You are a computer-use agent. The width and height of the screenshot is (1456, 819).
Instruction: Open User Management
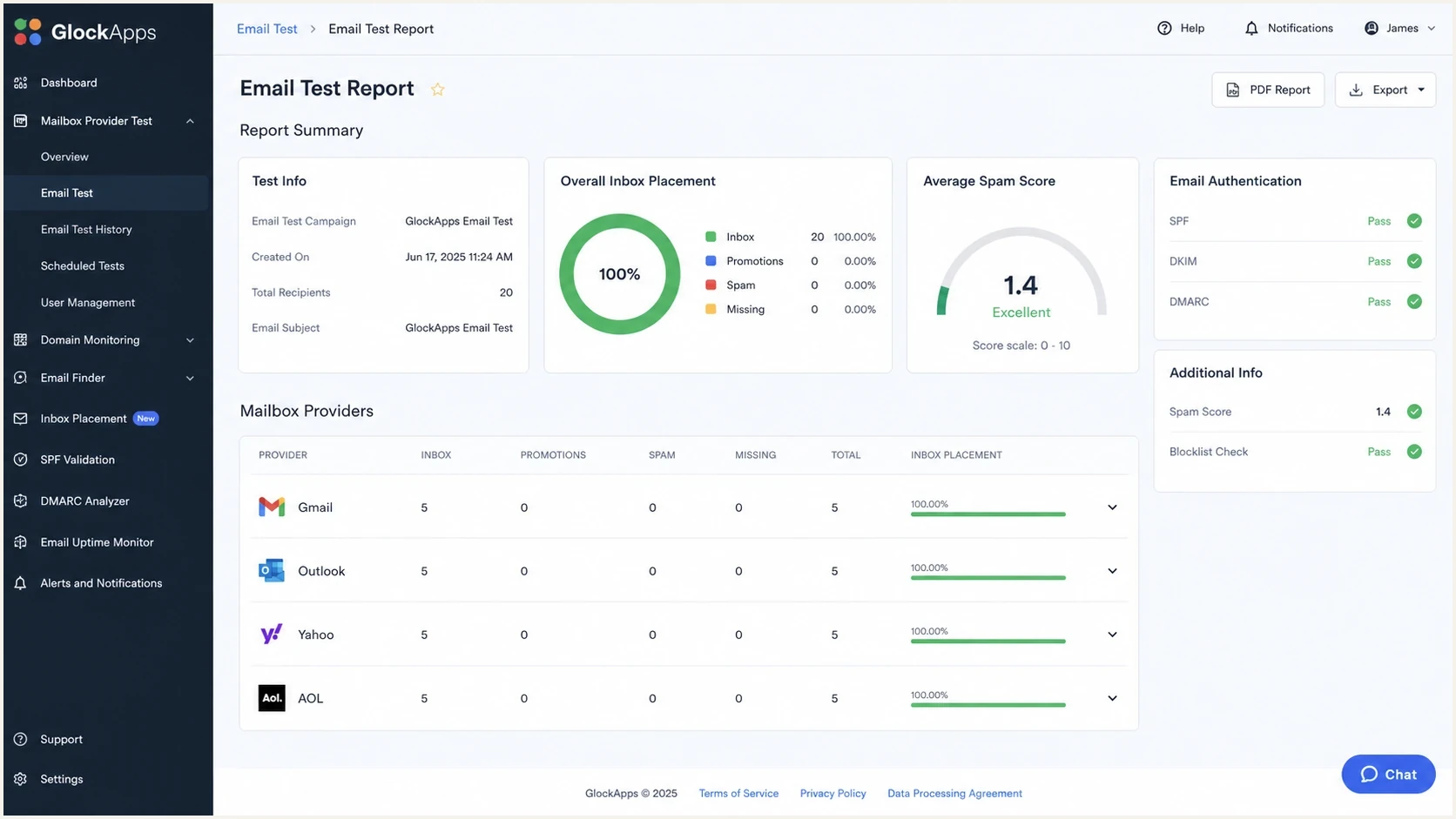(x=88, y=303)
